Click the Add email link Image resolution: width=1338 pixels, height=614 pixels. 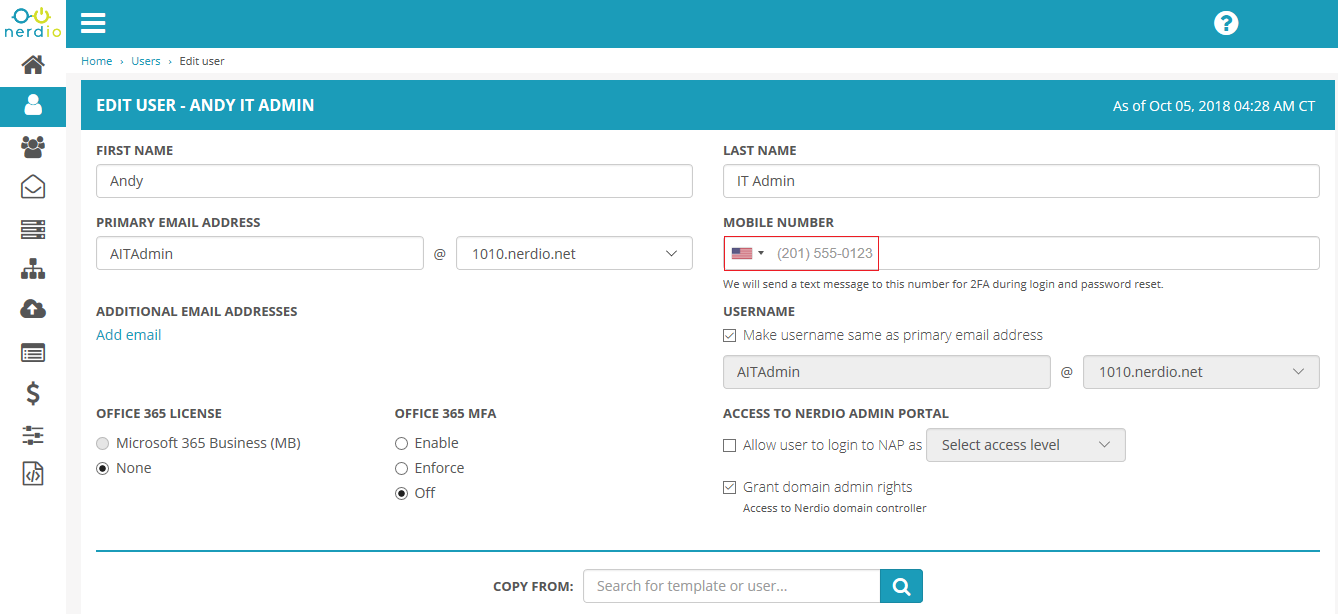pos(129,335)
